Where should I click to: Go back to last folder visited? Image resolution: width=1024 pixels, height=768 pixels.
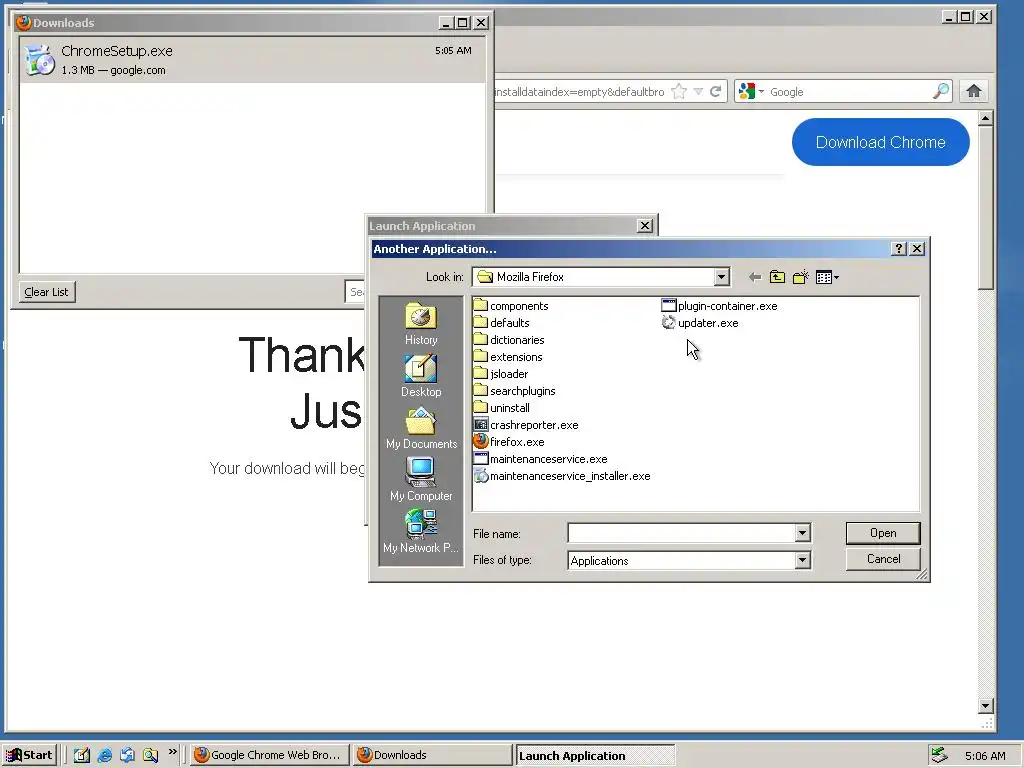click(754, 278)
